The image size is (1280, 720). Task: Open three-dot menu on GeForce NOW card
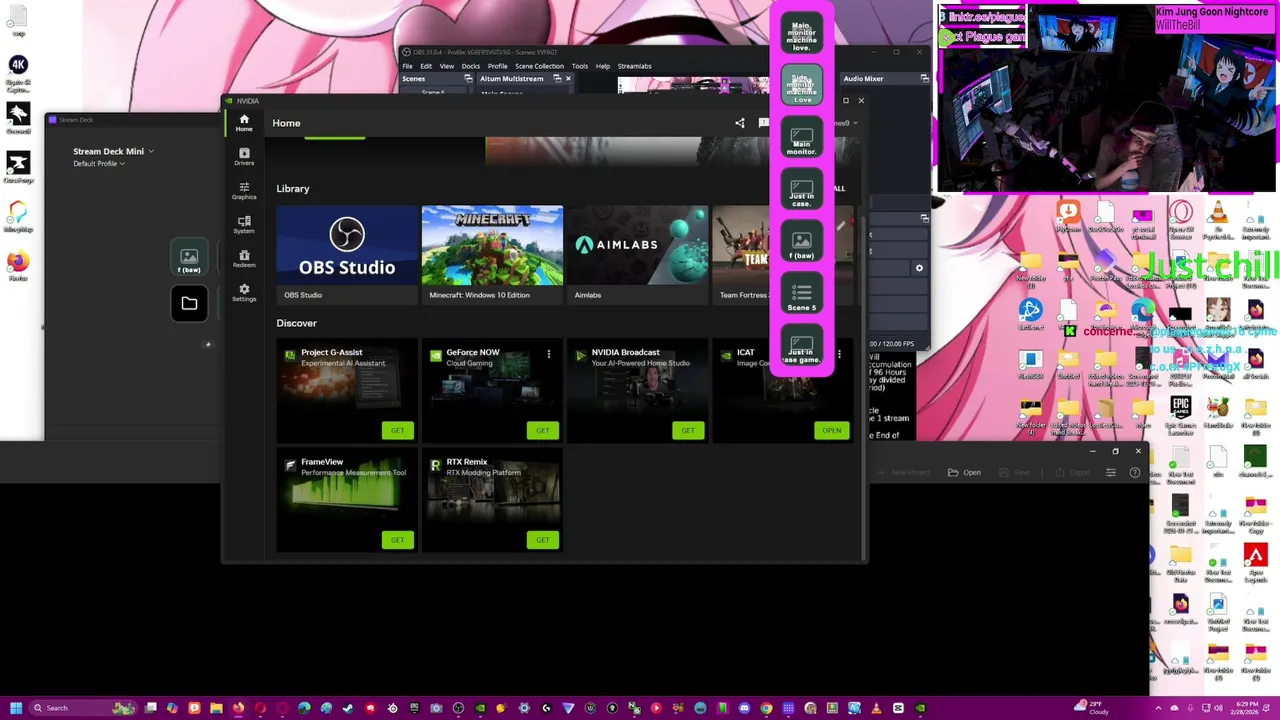coord(548,354)
